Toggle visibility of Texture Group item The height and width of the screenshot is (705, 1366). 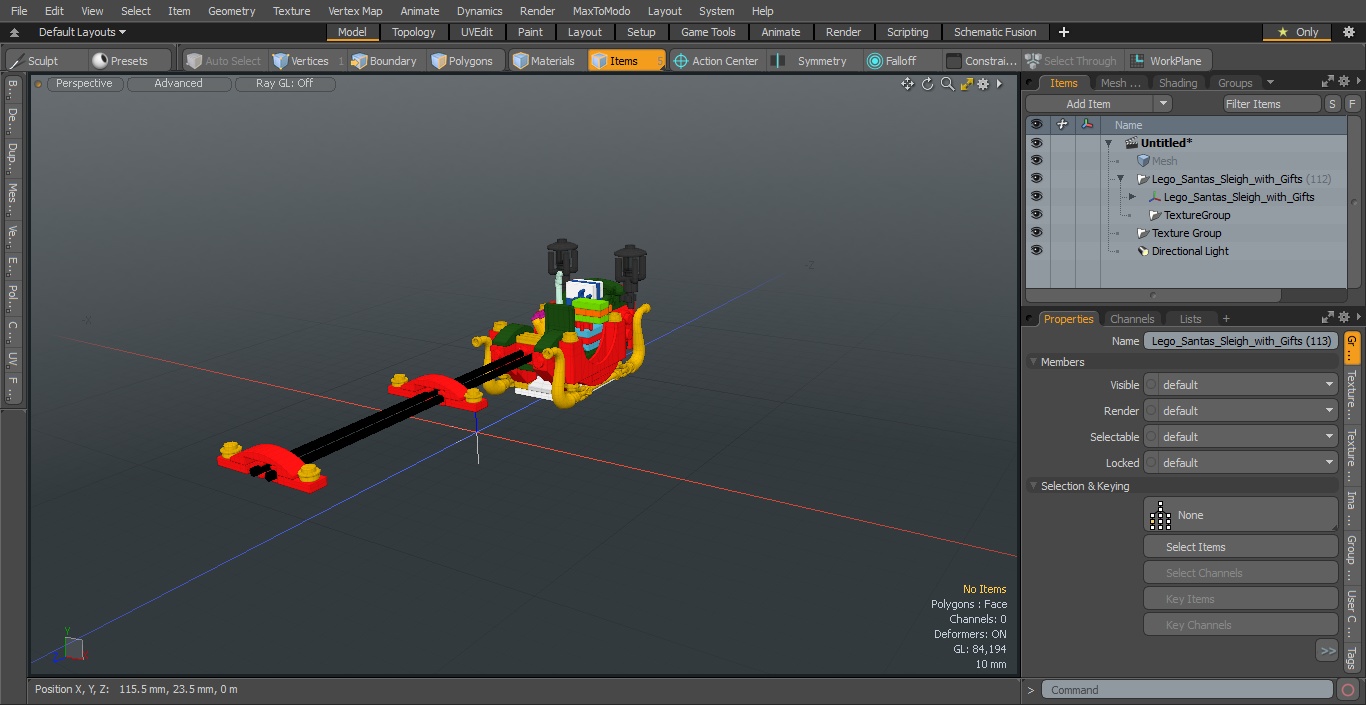[x=1036, y=233]
